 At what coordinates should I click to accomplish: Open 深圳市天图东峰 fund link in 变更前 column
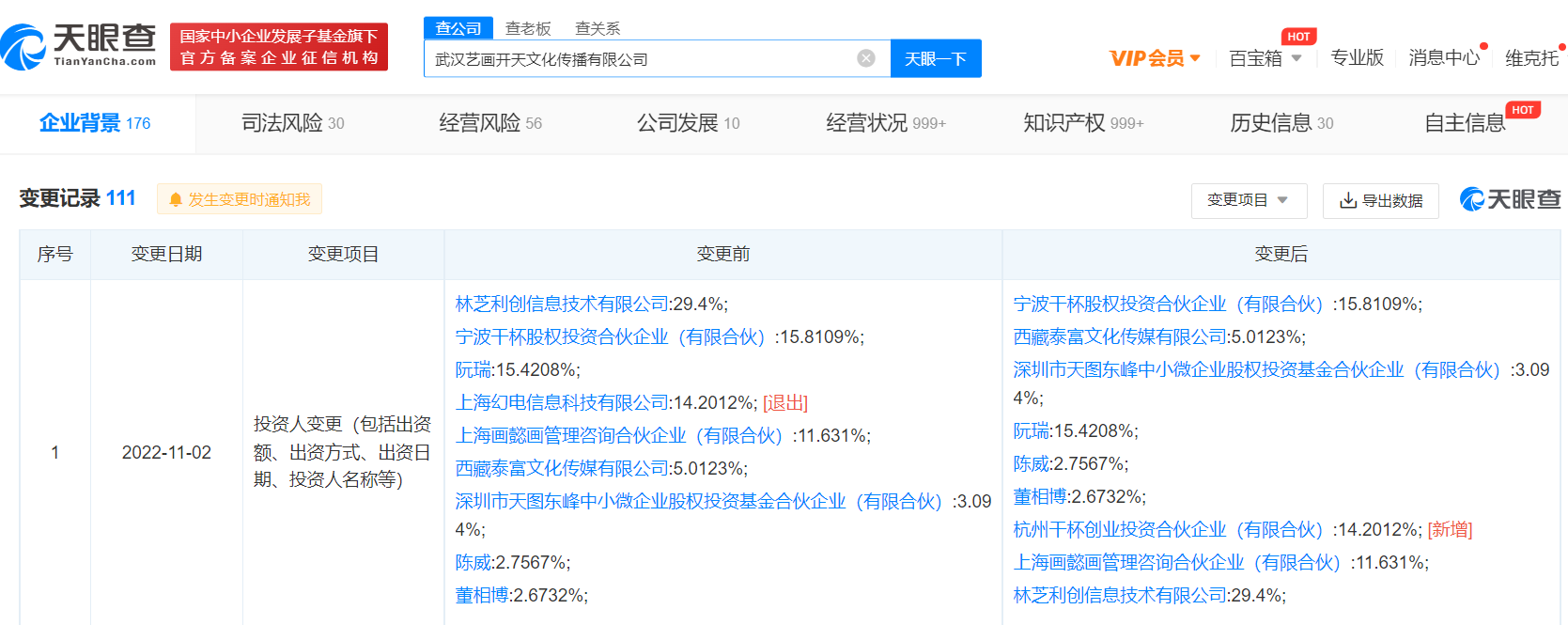699,501
